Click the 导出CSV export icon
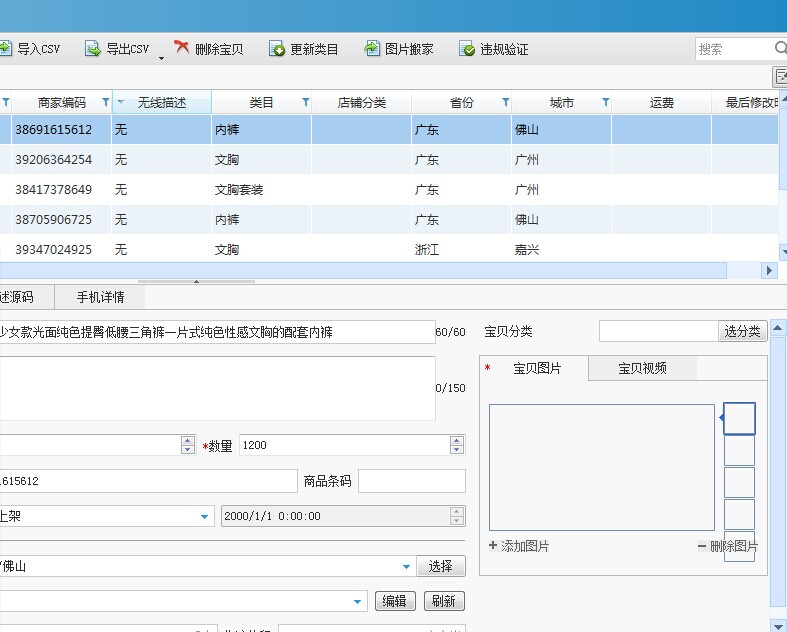This screenshot has height=632, width=787. pos(92,49)
